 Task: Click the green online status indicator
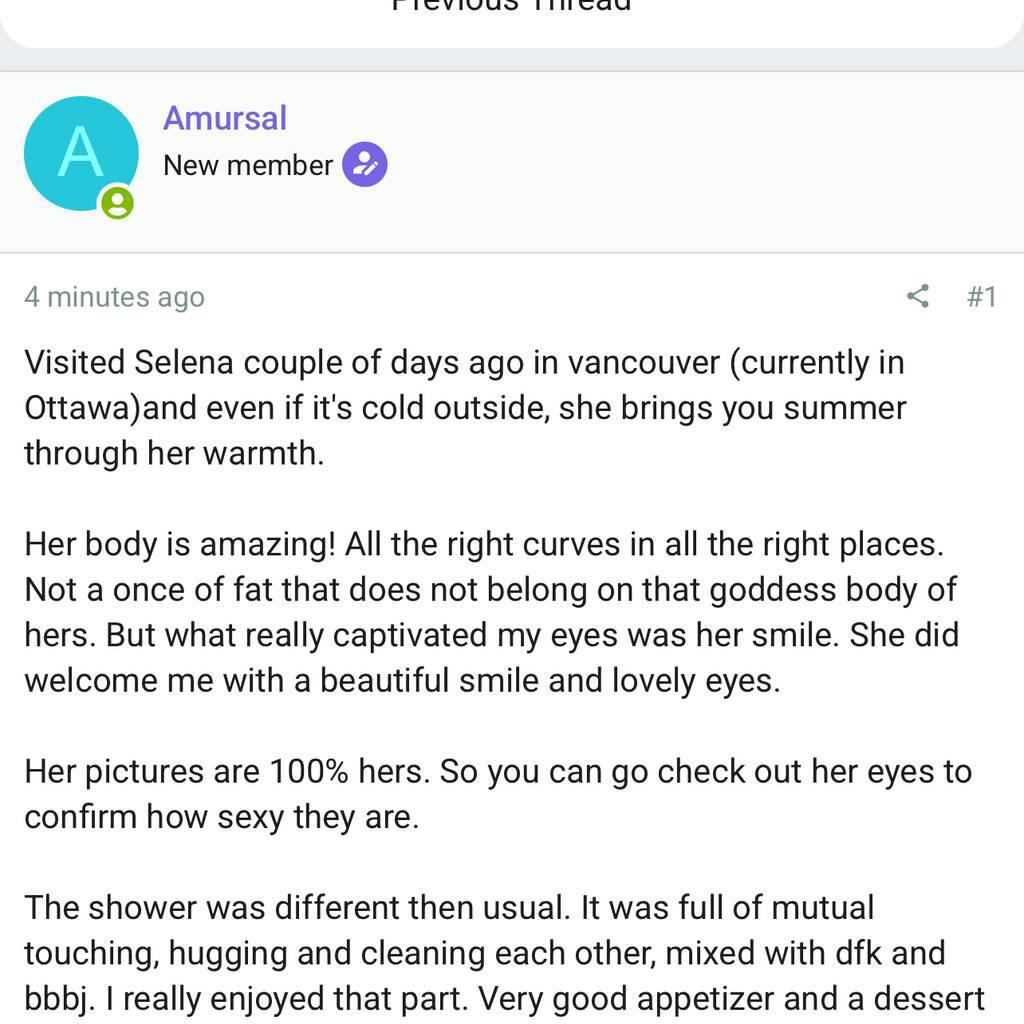coord(117,202)
